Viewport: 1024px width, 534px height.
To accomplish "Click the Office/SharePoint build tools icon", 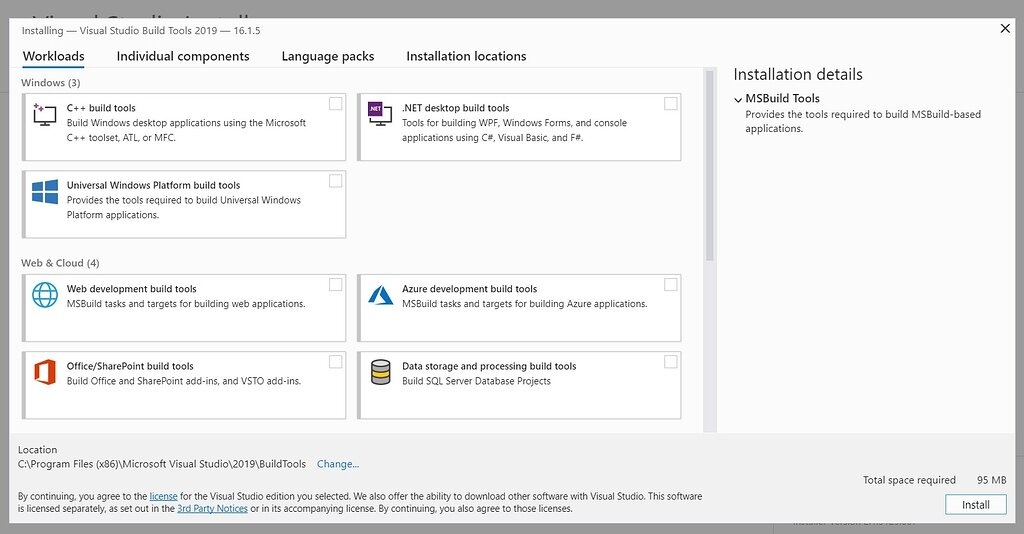I will [x=45, y=372].
